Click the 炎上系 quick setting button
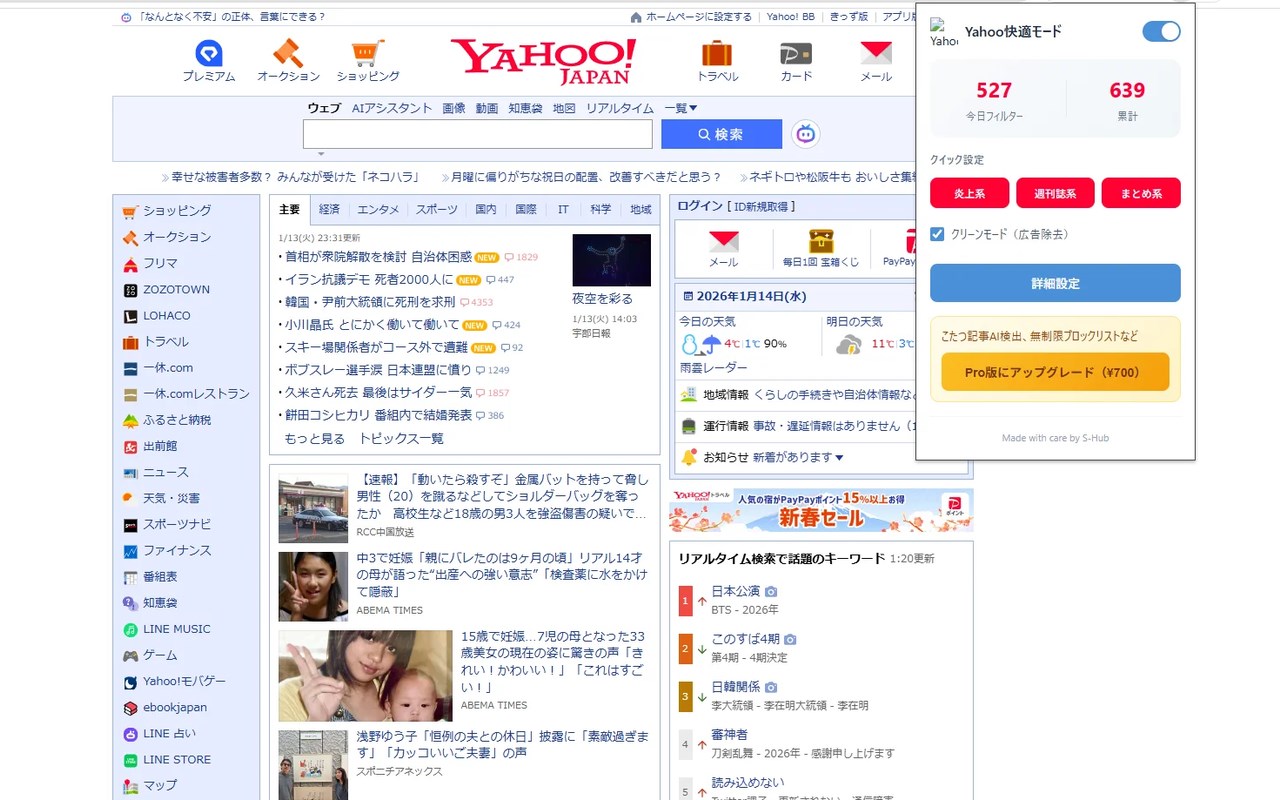Viewport: 1280px width, 800px height. 969,193
